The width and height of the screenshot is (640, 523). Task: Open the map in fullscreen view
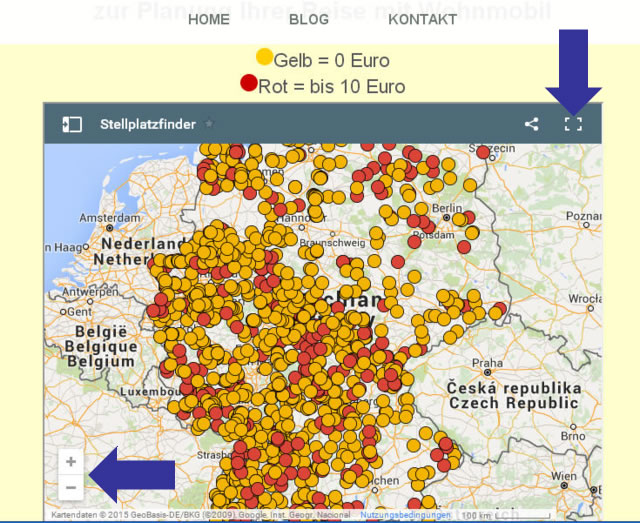pos(573,124)
